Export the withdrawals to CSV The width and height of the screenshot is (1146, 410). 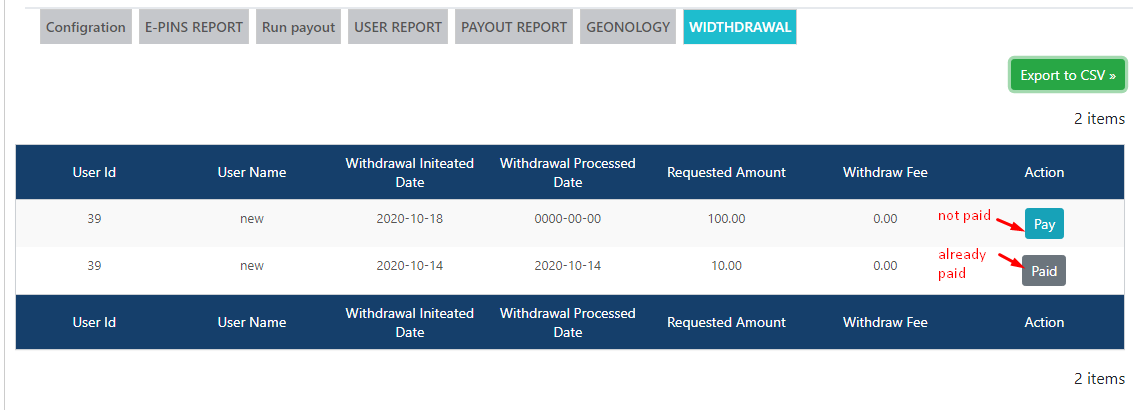point(1067,75)
